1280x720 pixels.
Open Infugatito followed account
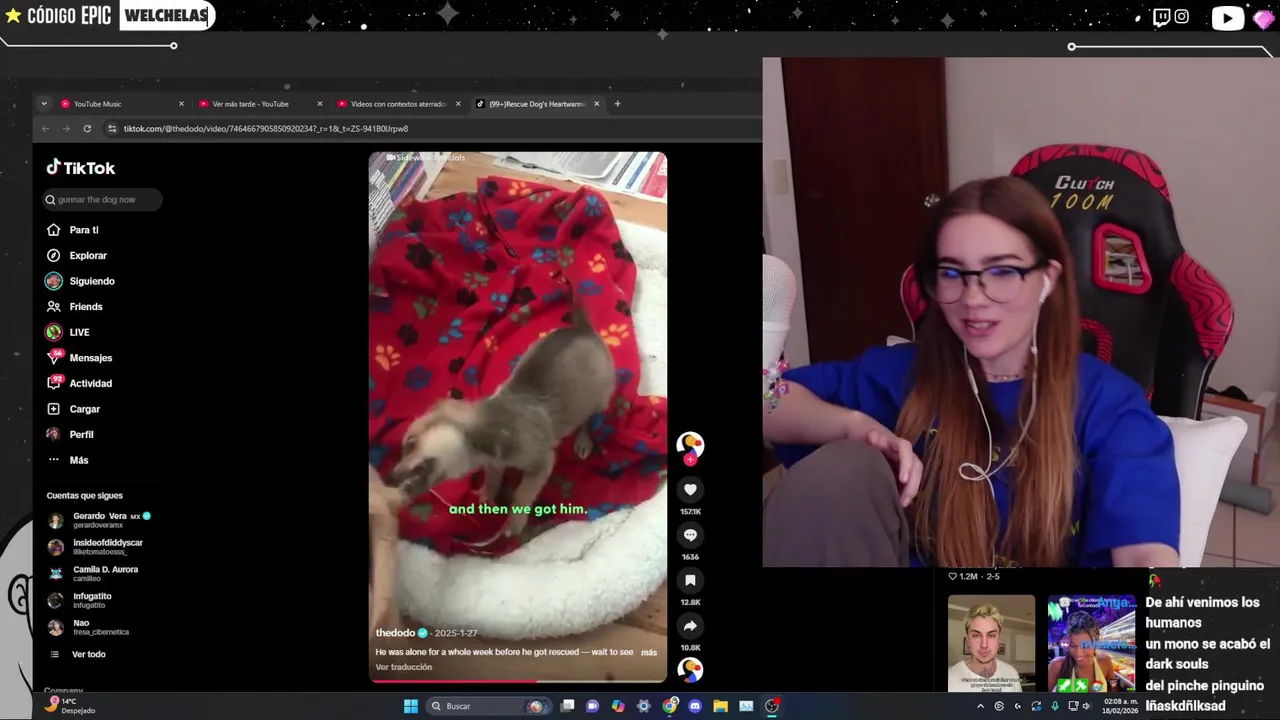pyautogui.click(x=80, y=600)
